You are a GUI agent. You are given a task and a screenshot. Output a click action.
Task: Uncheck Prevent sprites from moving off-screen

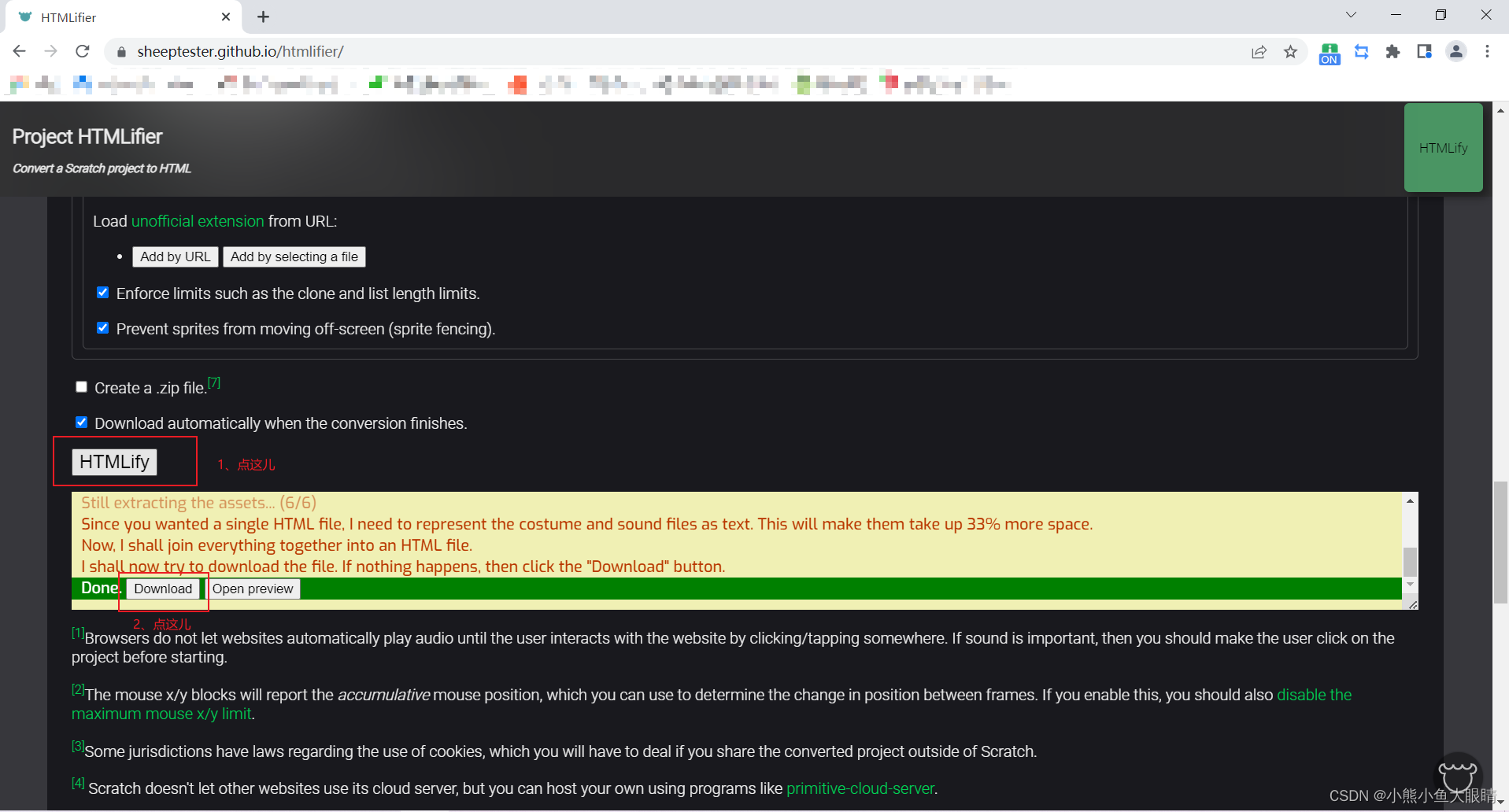(102, 328)
